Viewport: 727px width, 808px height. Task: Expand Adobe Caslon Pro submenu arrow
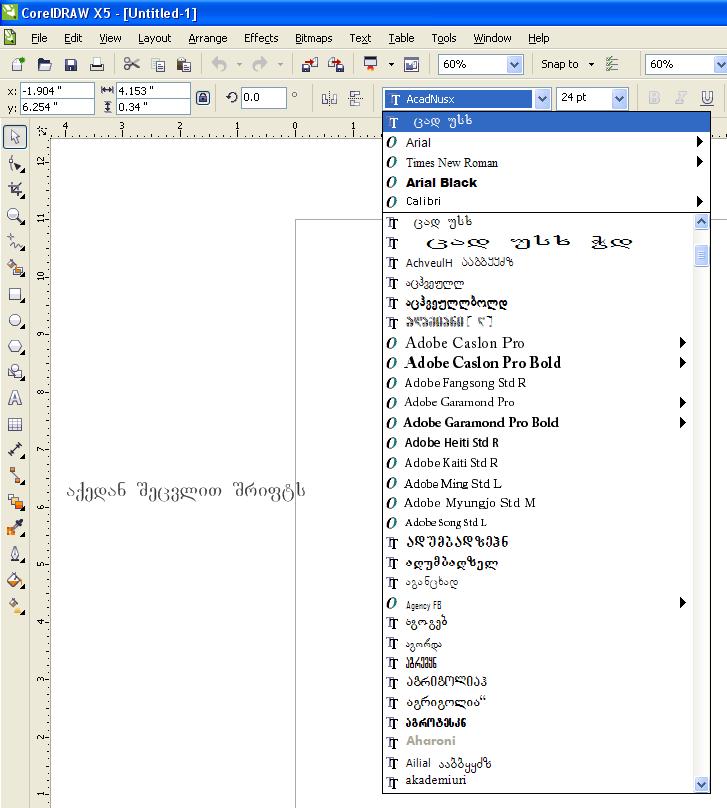point(683,343)
